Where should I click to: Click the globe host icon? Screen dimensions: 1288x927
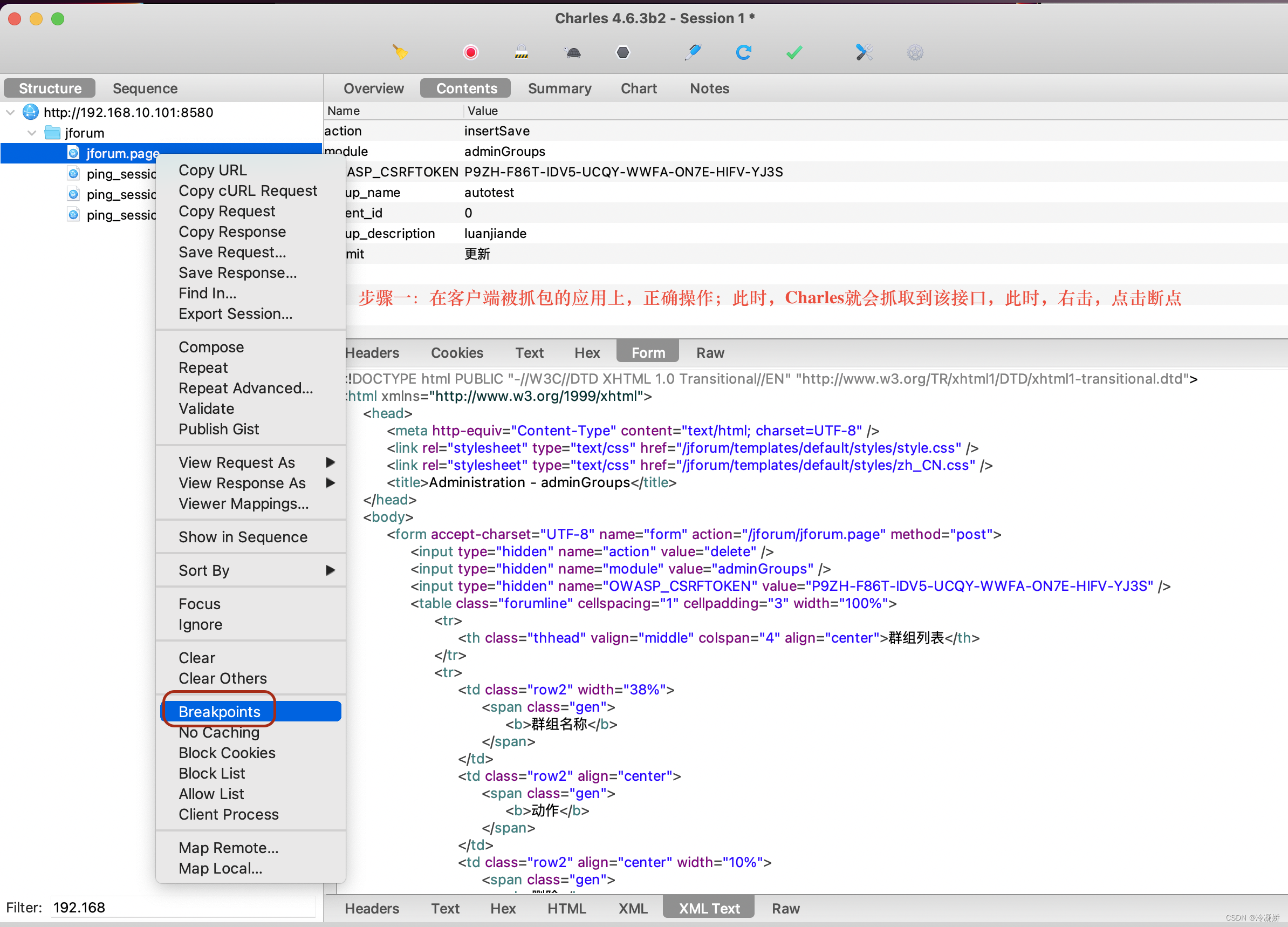coord(31,112)
